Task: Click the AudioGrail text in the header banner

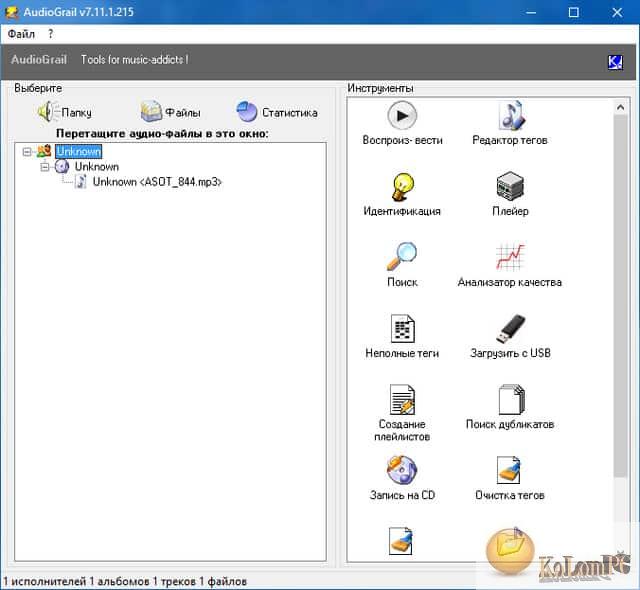Action: [39, 60]
